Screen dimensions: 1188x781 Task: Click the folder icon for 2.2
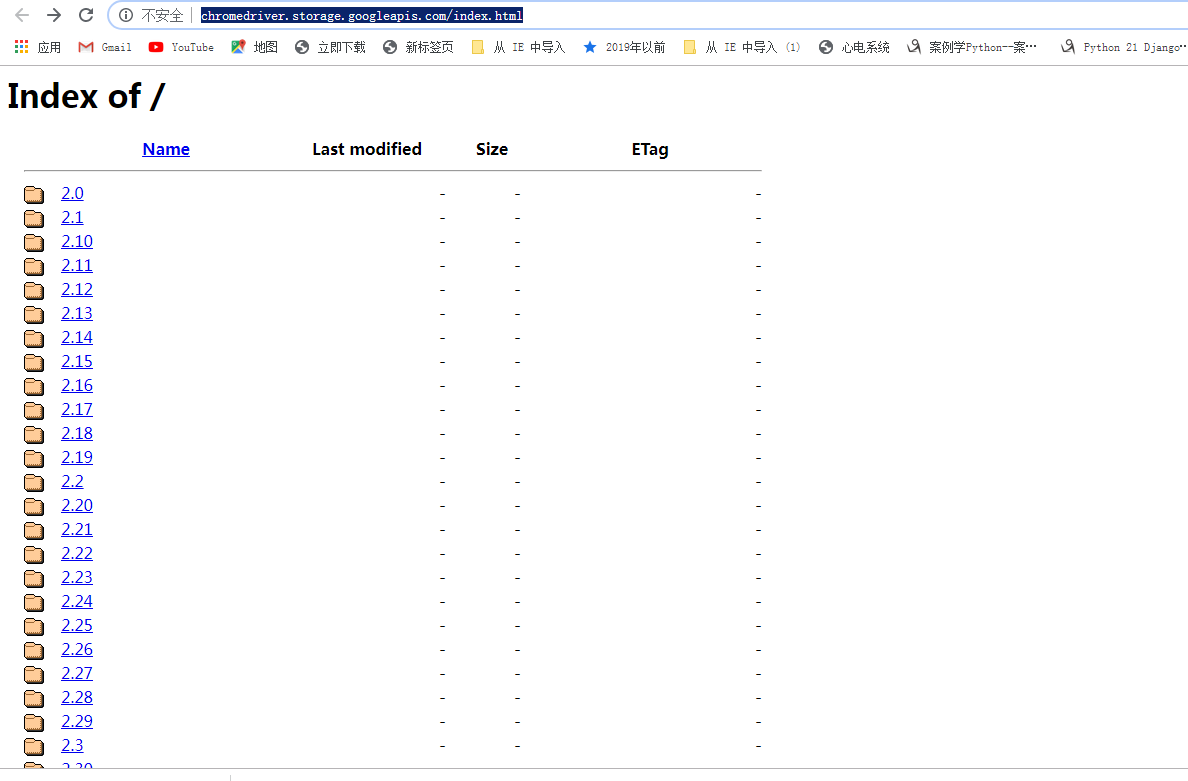(x=34, y=482)
